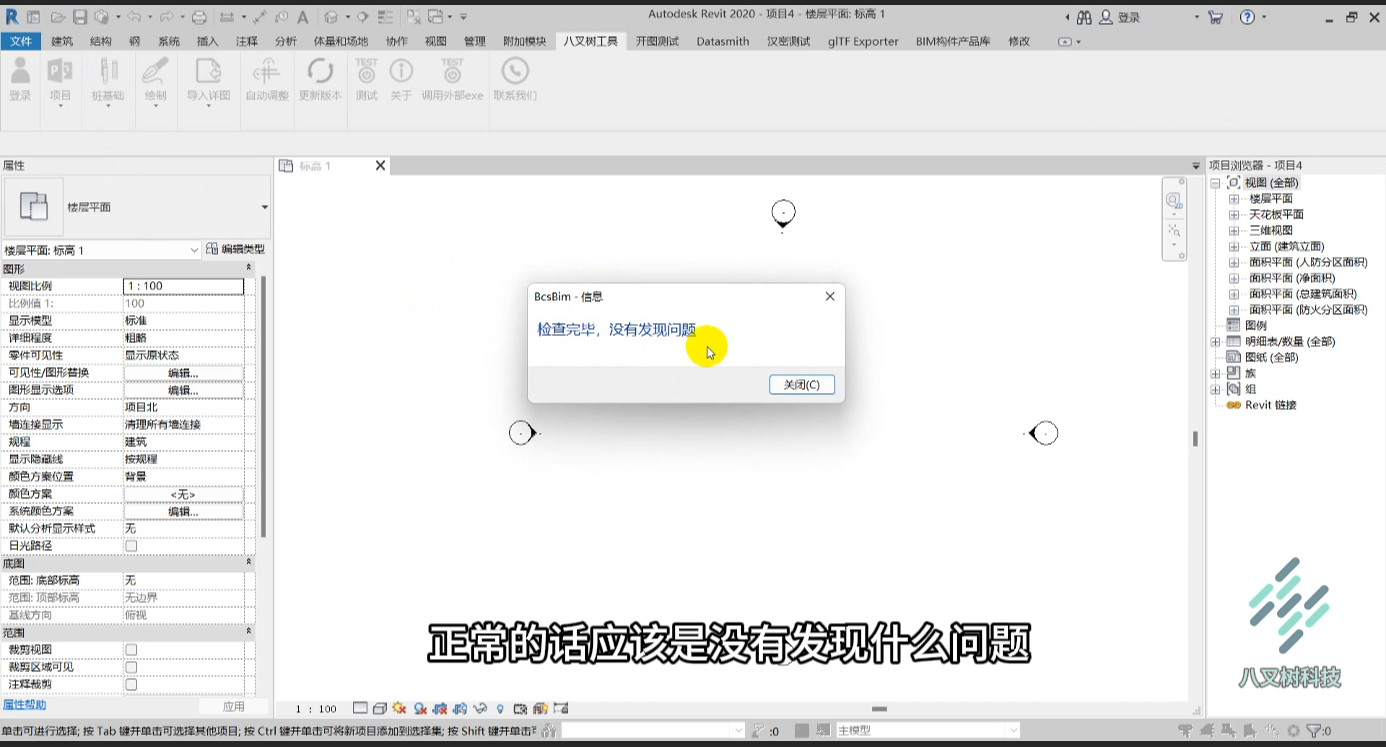1386x747 pixels.
Task: Click the Save icon in quick access toolbar
Action: (80, 17)
